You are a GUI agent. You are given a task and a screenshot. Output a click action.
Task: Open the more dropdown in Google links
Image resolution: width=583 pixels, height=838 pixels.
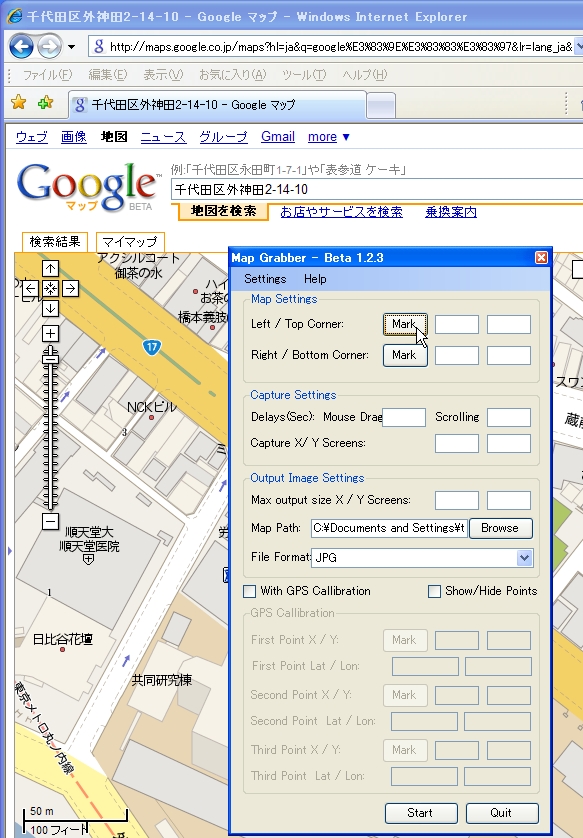[x=329, y=137]
